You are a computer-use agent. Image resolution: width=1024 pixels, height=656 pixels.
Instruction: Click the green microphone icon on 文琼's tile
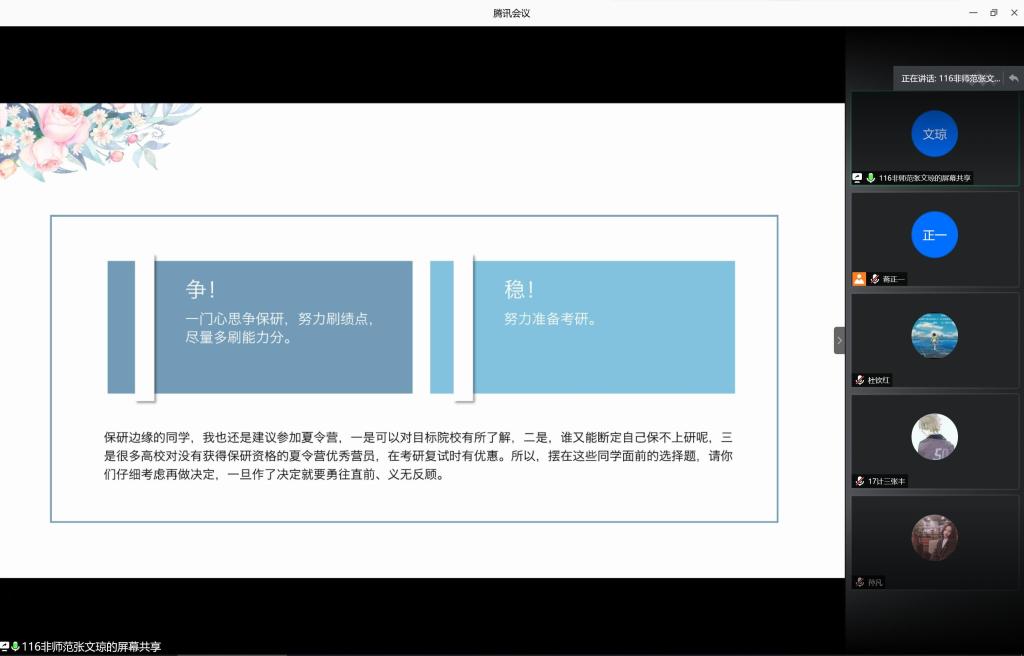point(870,178)
